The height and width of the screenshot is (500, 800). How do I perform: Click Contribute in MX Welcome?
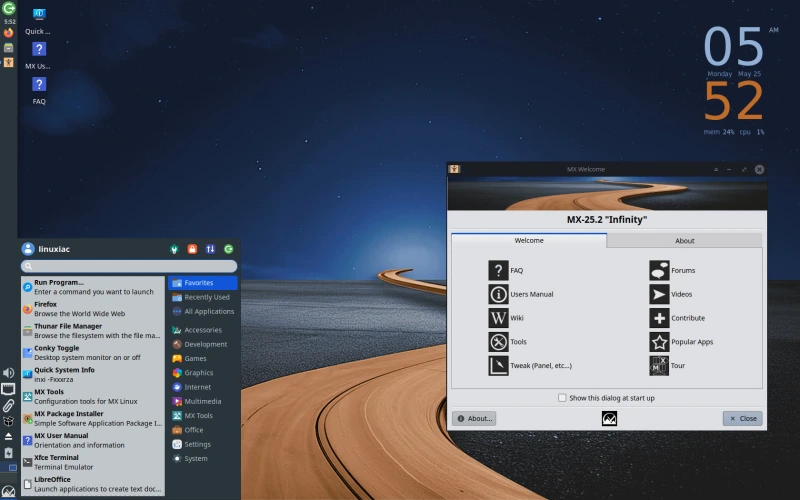pyautogui.click(x=677, y=318)
